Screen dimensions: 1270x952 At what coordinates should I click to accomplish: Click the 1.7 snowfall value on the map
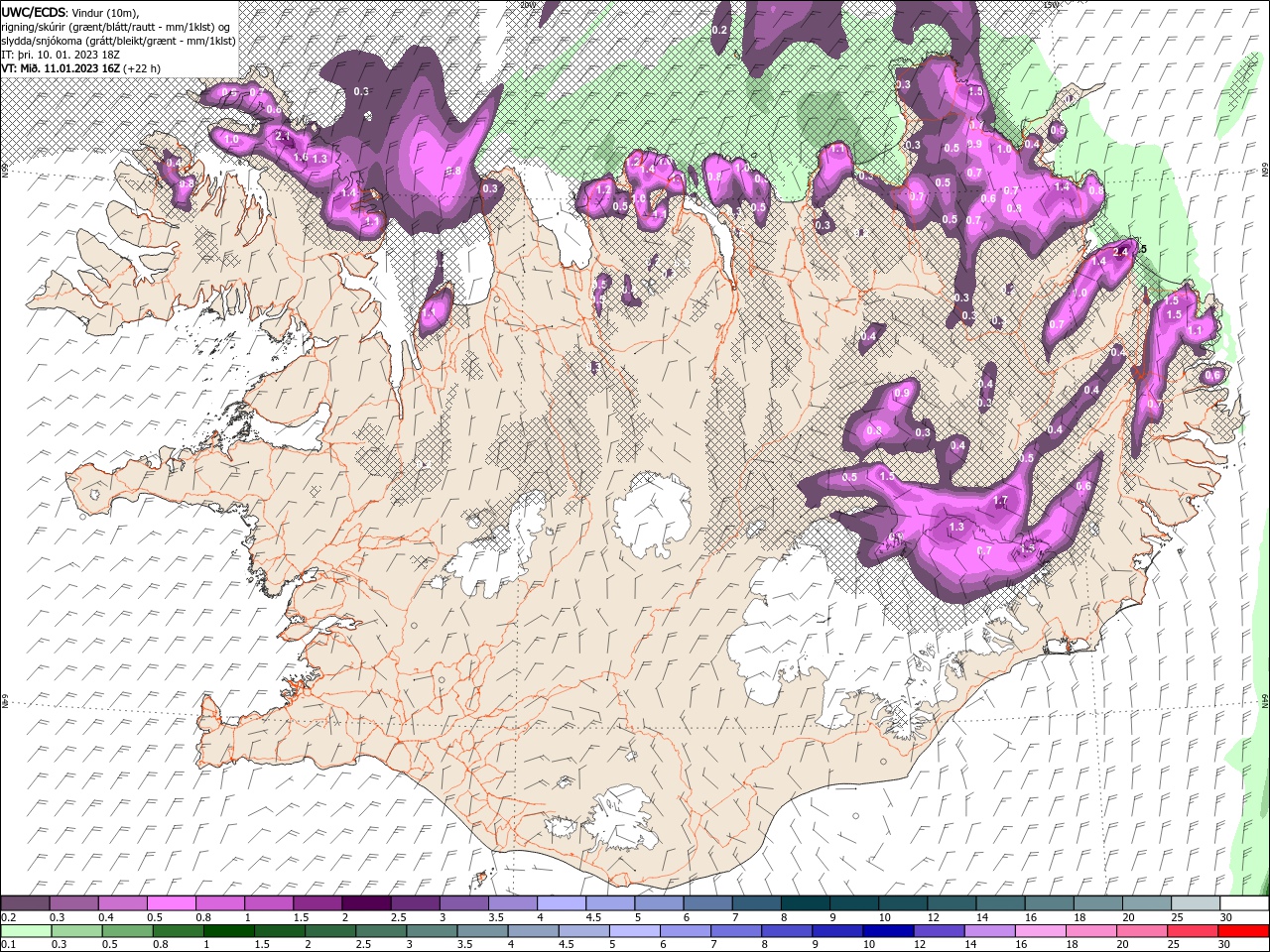[1001, 501]
